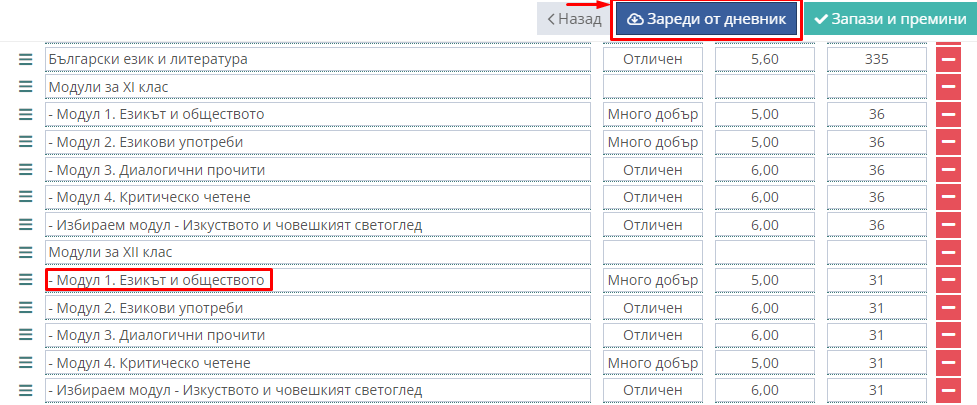
Task: Edit the Модули за XI клас name field
Action: pyautogui.click(x=318, y=87)
